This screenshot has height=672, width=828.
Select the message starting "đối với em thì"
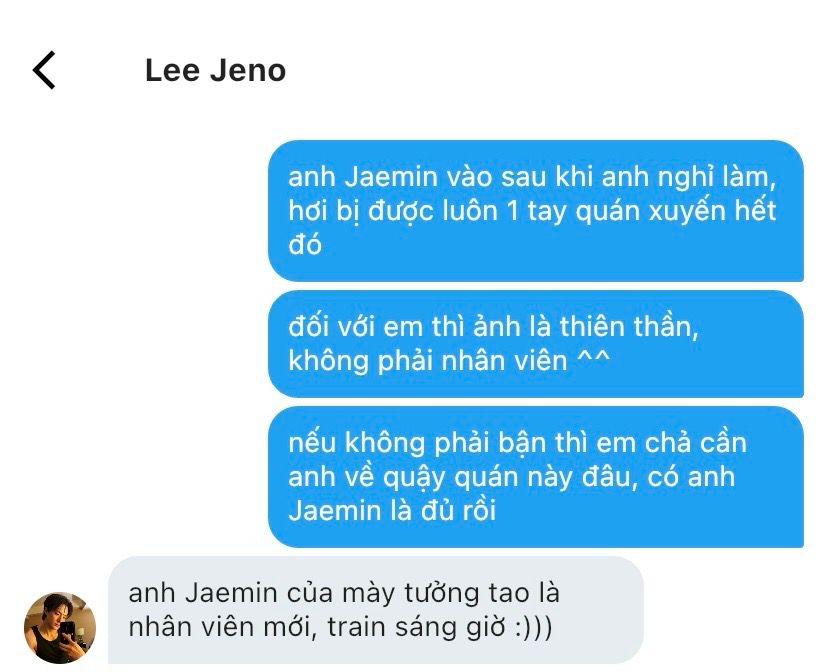coord(536,344)
